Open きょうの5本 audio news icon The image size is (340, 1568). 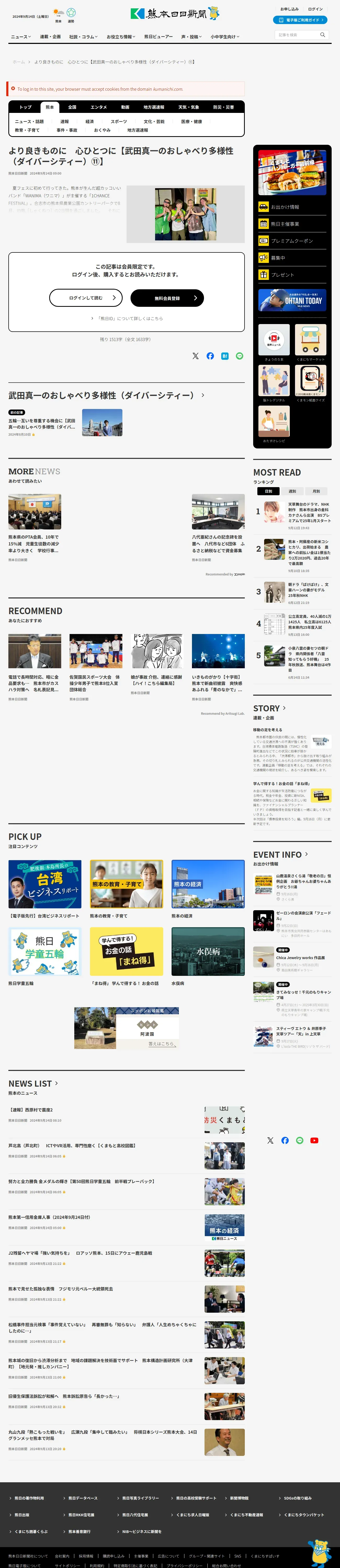[274, 340]
